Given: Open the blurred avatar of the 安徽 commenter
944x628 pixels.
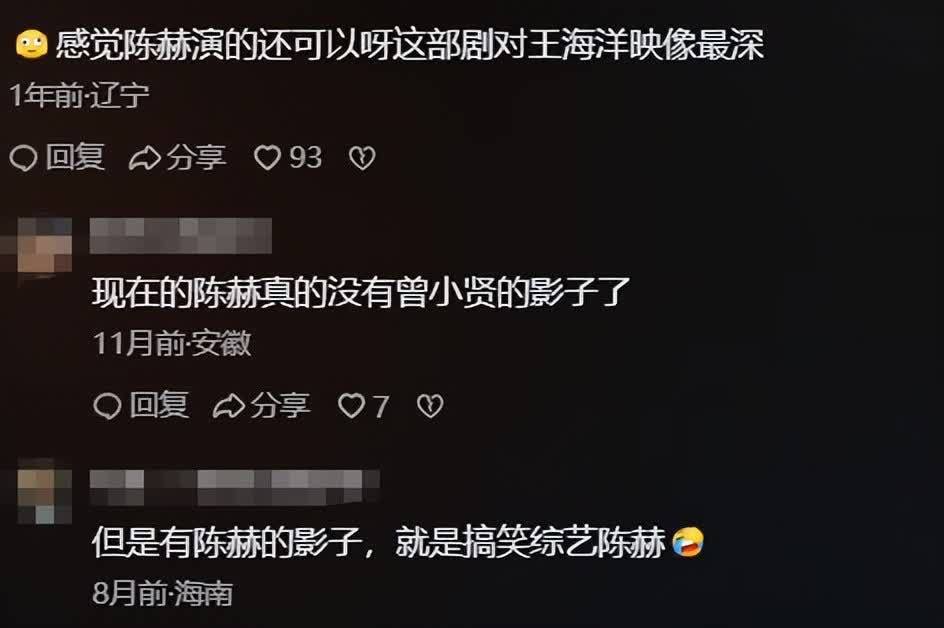Looking at the screenshot, I should (x=44, y=246).
